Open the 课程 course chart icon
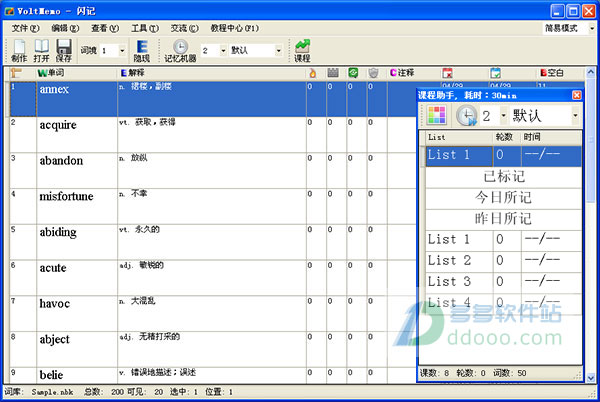 click(x=302, y=50)
